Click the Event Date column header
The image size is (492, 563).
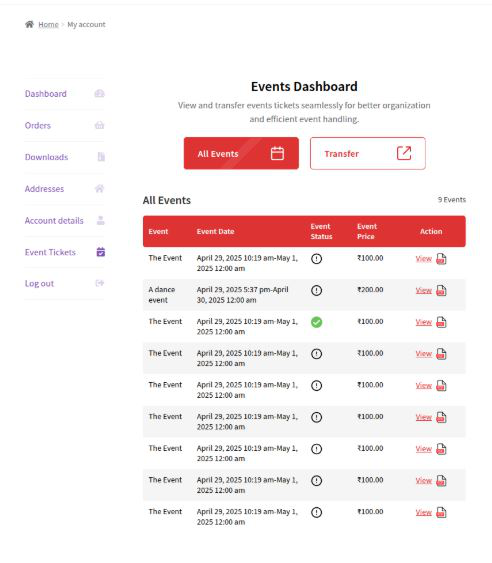tap(215, 232)
